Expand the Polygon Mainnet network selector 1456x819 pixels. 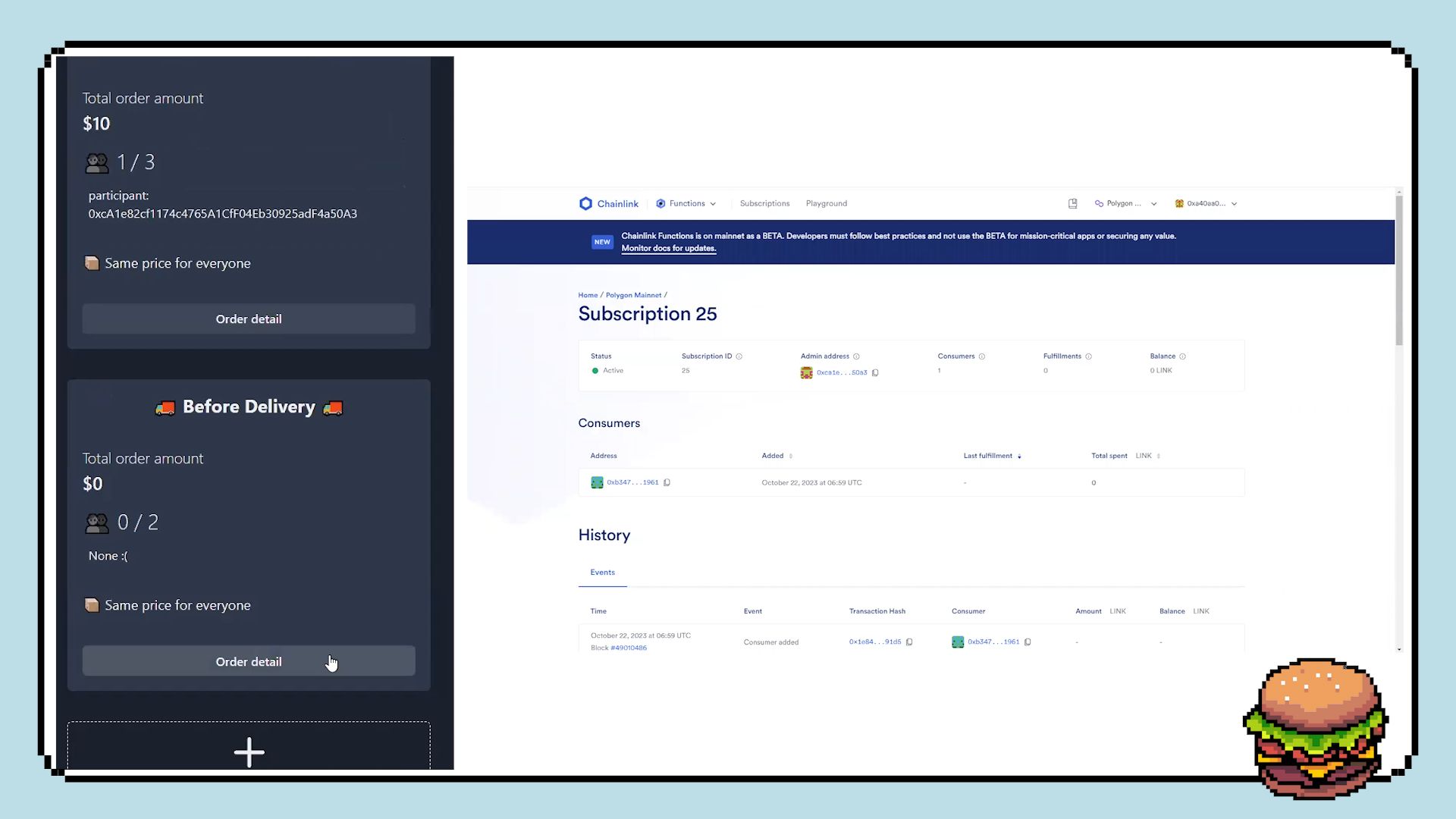pos(1127,203)
